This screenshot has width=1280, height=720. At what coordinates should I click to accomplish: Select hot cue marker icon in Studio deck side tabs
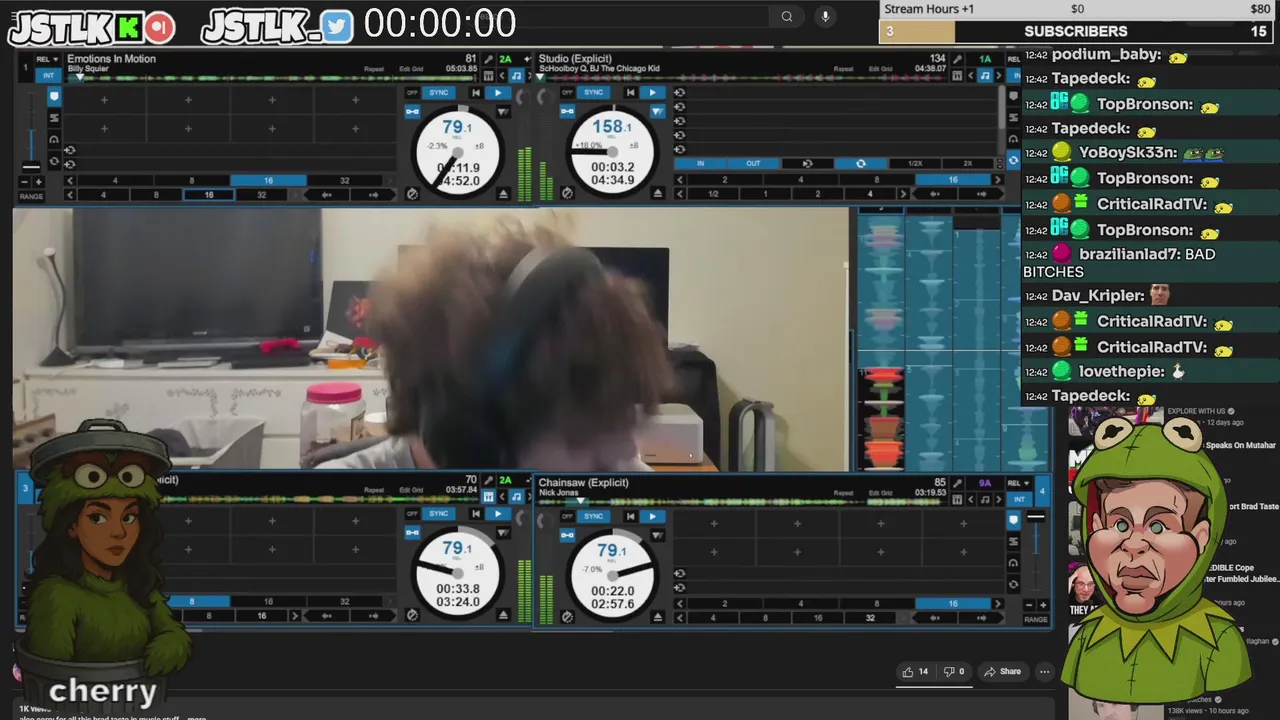pos(1013,96)
